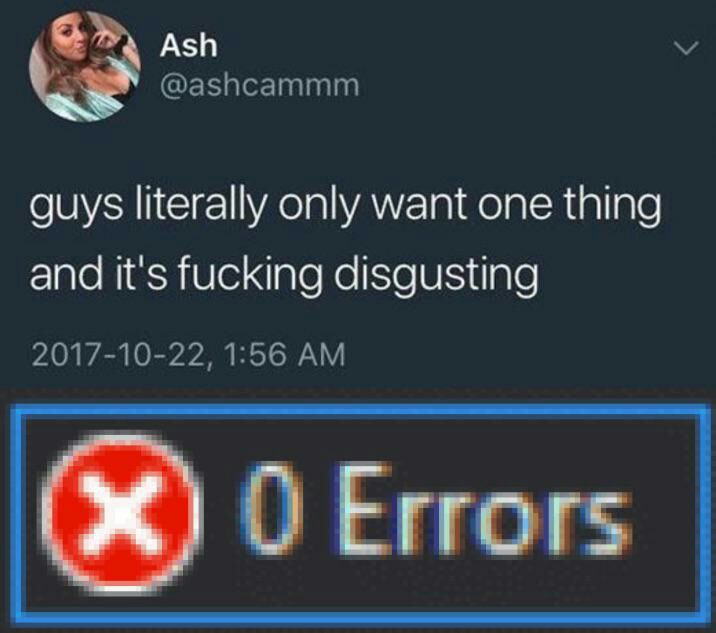Open the tweet timestamp 2017-10-22
716x633 pixels.
(x=188, y=355)
